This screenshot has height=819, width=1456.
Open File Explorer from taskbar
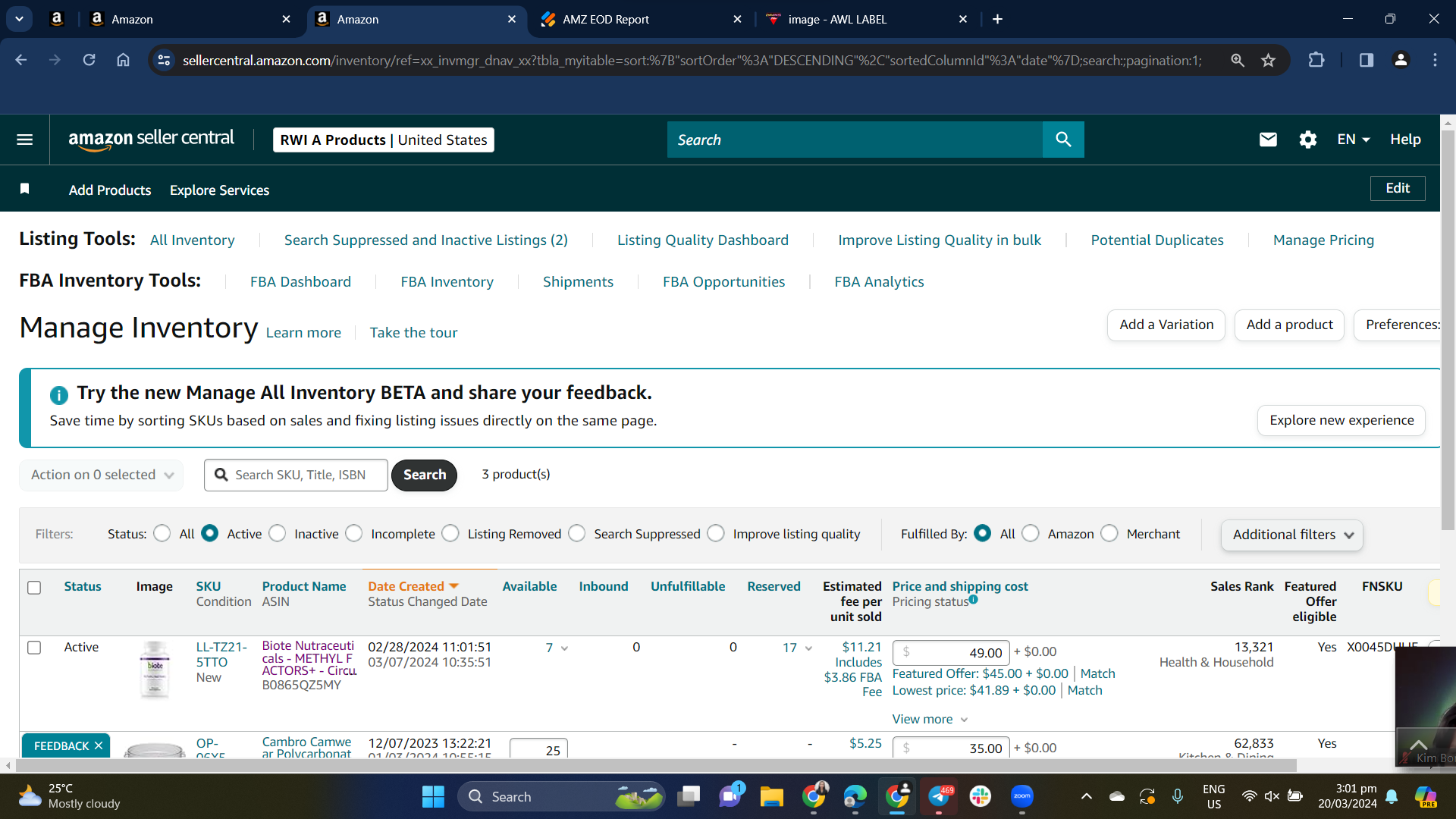772,796
